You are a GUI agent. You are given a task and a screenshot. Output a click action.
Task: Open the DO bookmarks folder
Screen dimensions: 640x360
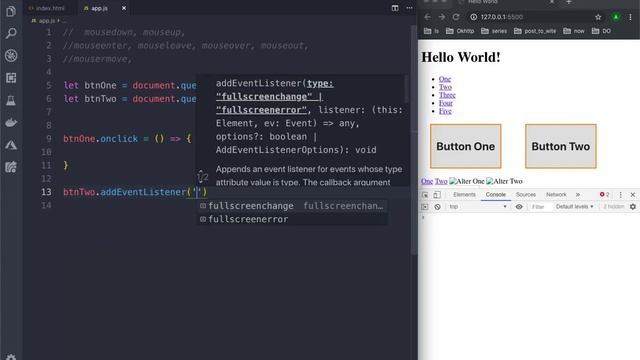(x=601, y=31)
